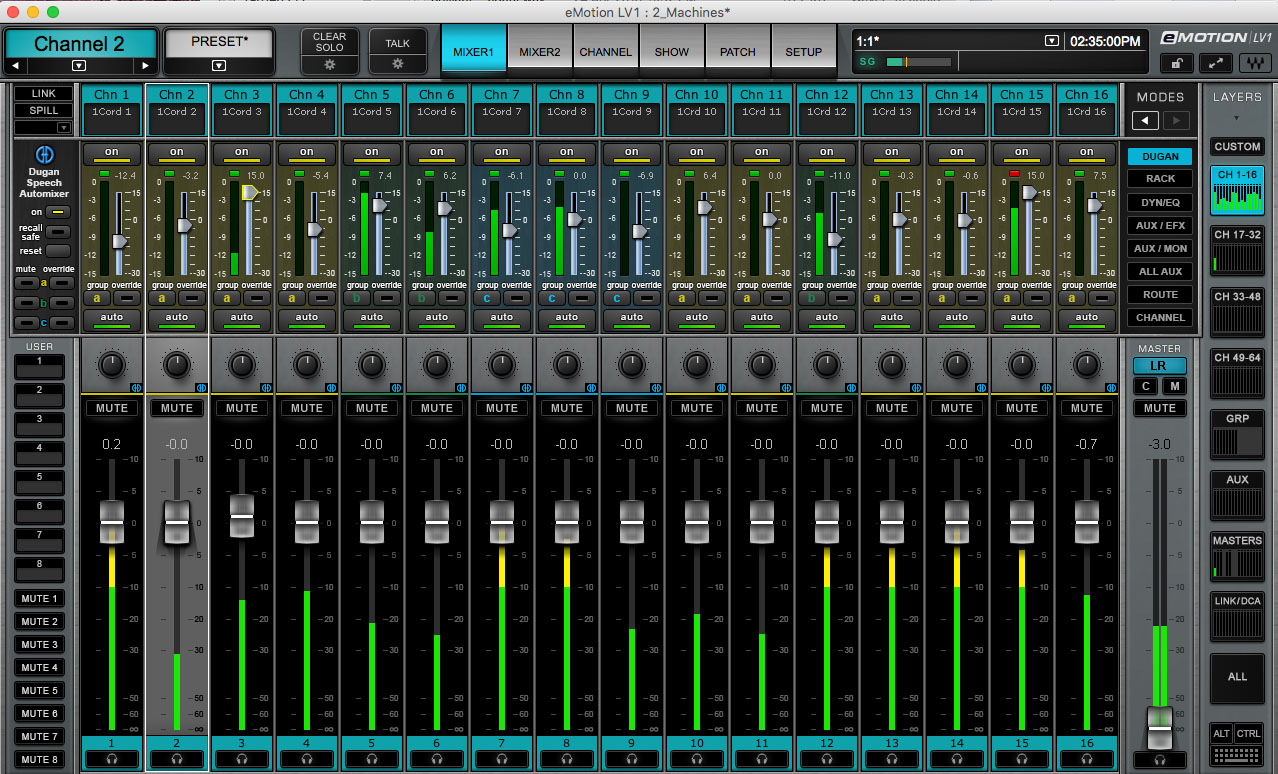Toggle the Dugan 'on' button for Chn 3
Image resolution: width=1278 pixels, height=774 pixels.
242,153
